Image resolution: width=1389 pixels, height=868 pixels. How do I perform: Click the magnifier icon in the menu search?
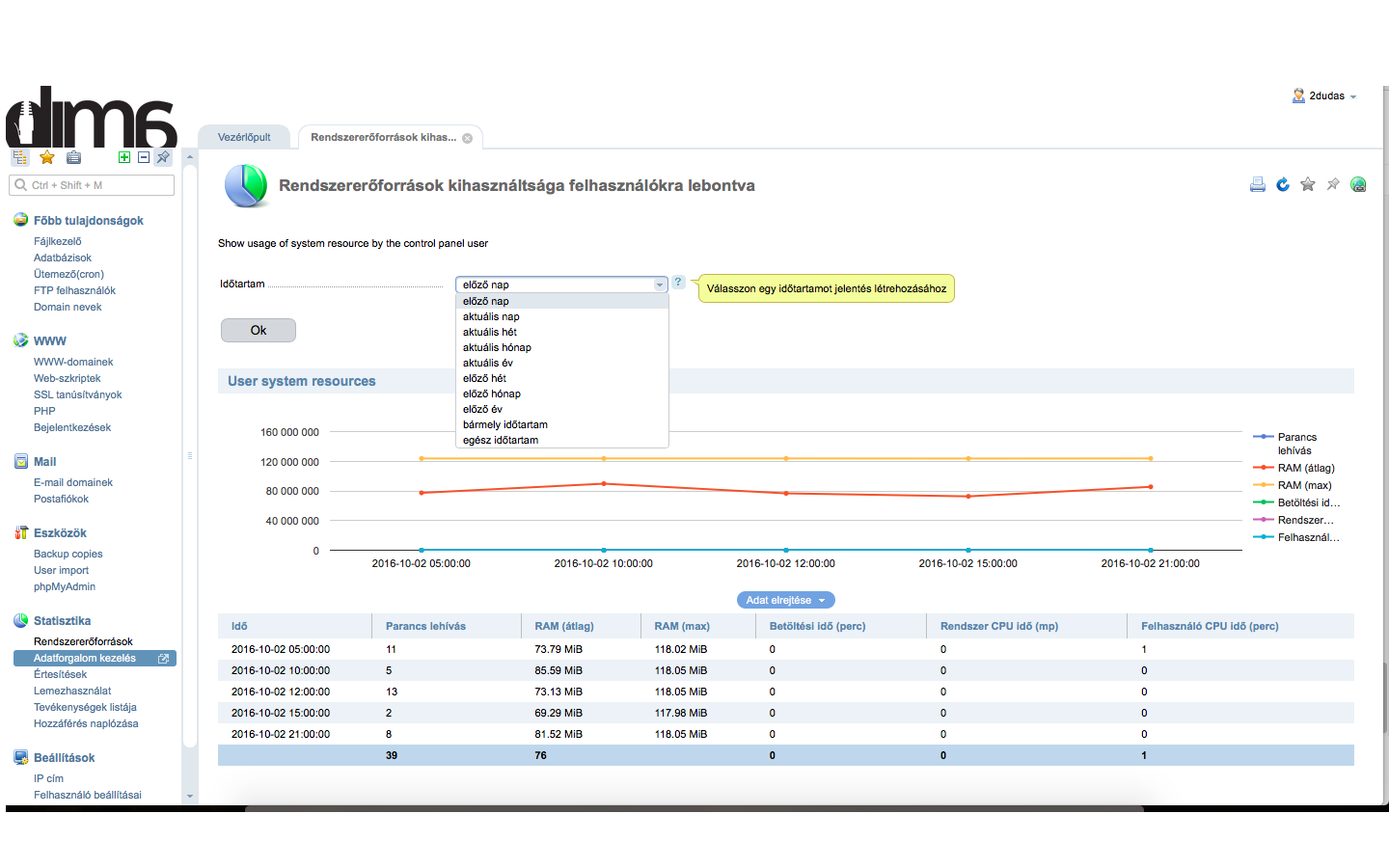20,185
